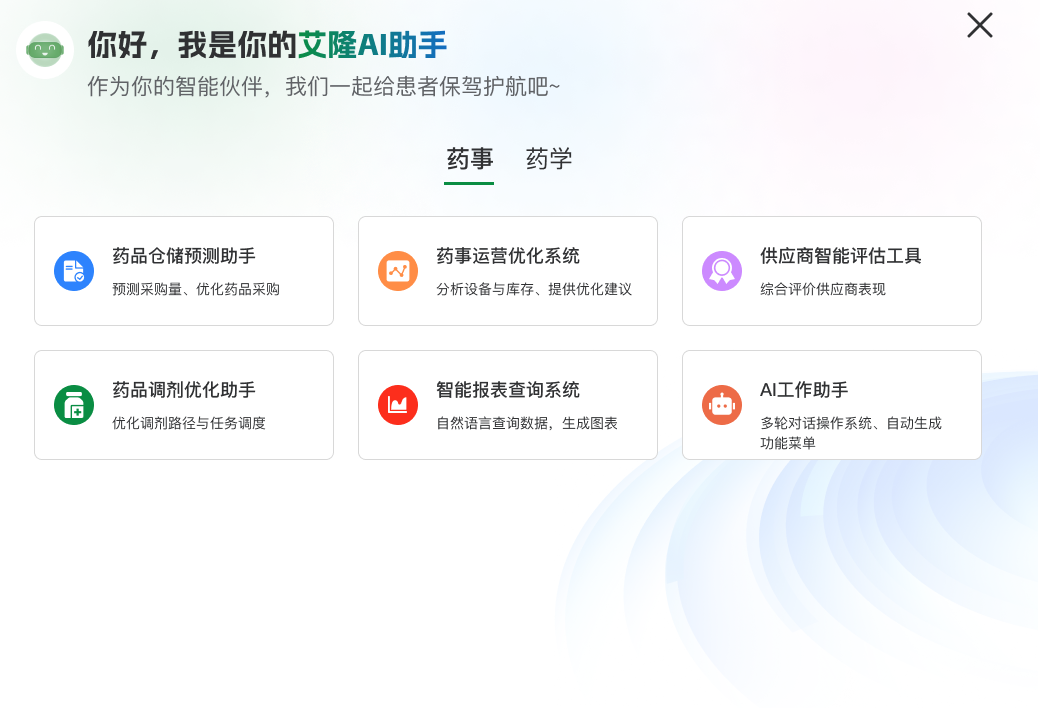Open 药事运营优化系统 card title

coord(508,256)
